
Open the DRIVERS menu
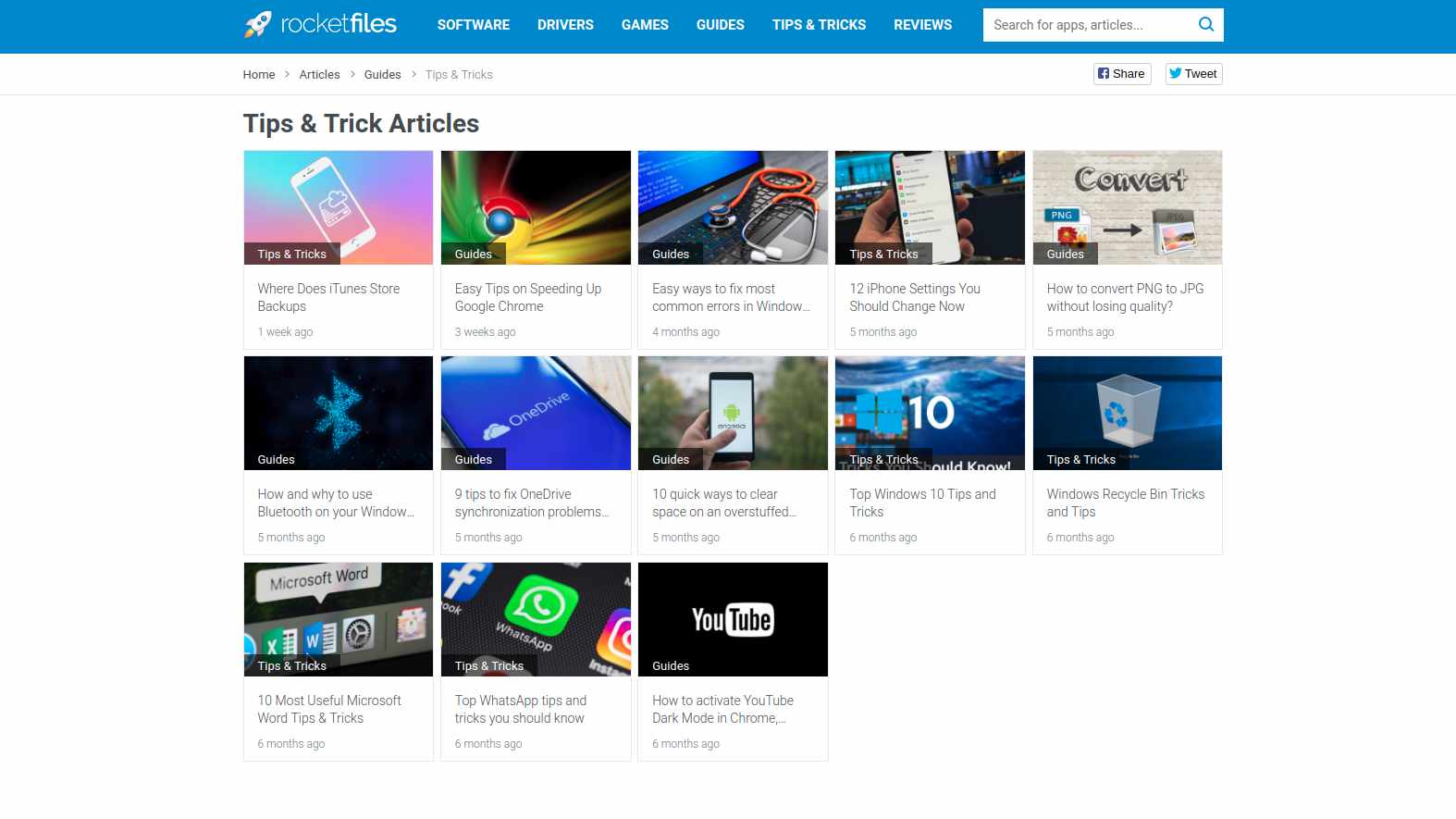[x=565, y=25]
